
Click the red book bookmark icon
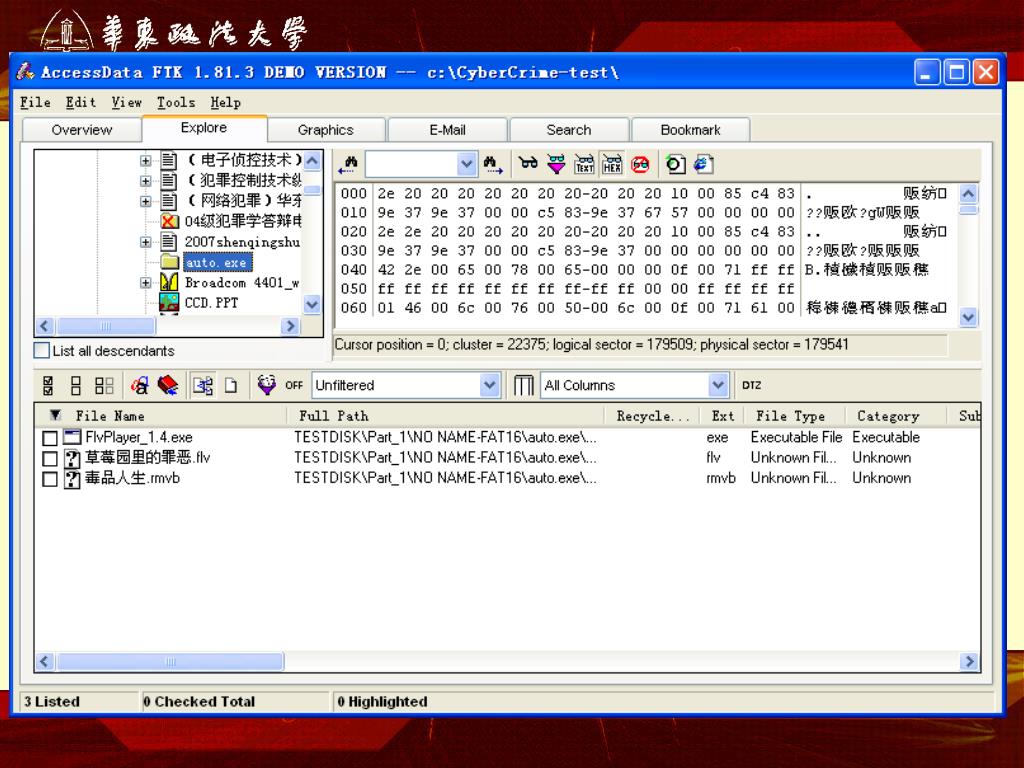pos(168,385)
